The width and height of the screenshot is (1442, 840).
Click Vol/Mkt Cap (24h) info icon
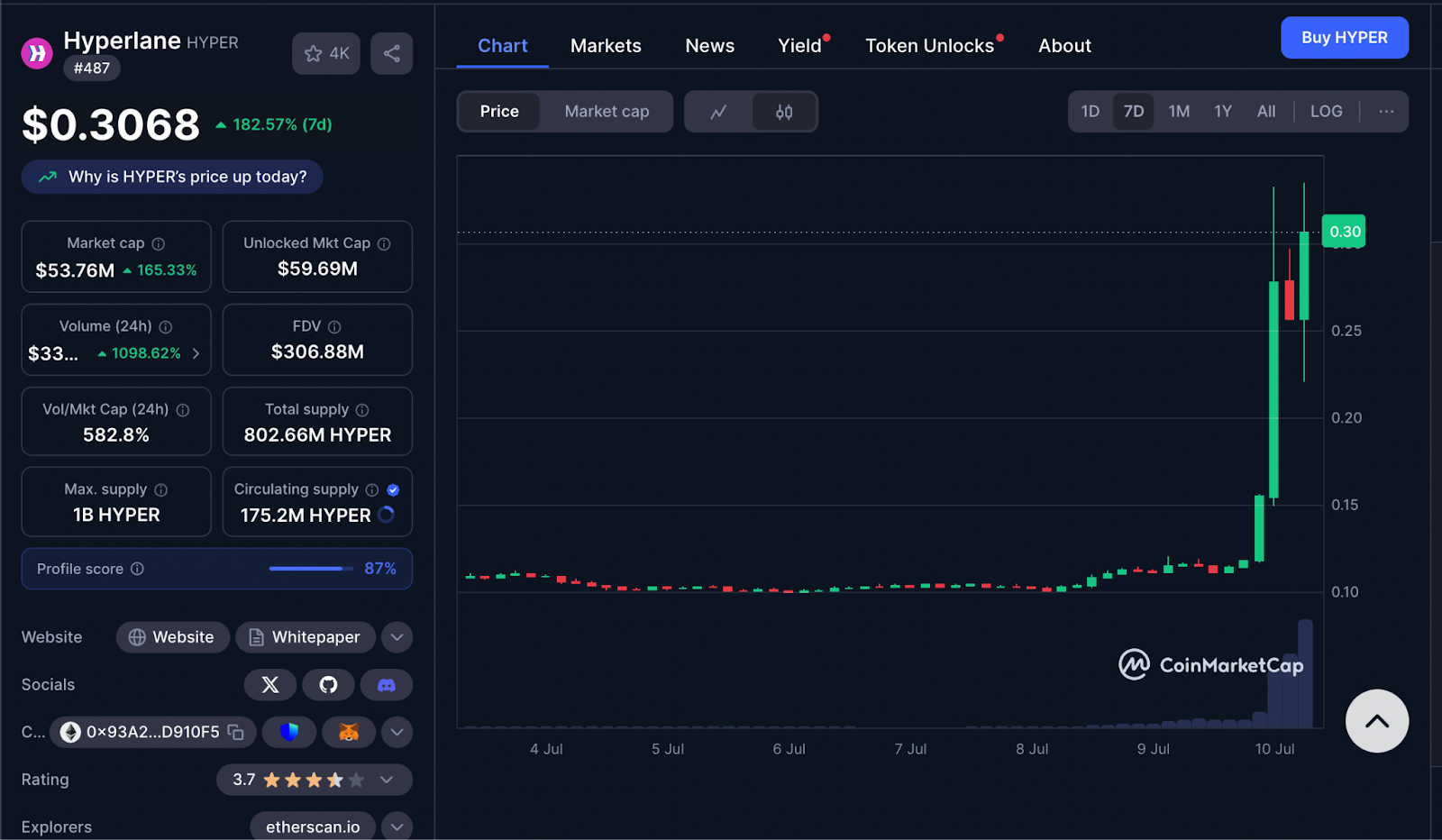(x=183, y=410)
